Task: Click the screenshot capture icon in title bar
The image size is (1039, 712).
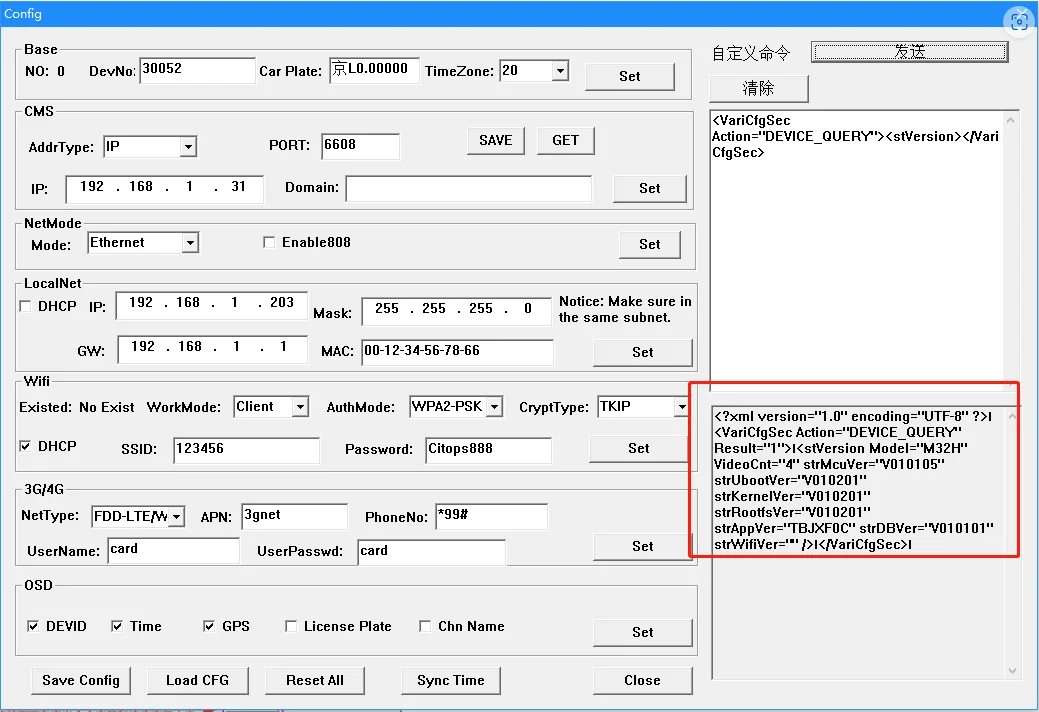Action: click(1019, 21)
